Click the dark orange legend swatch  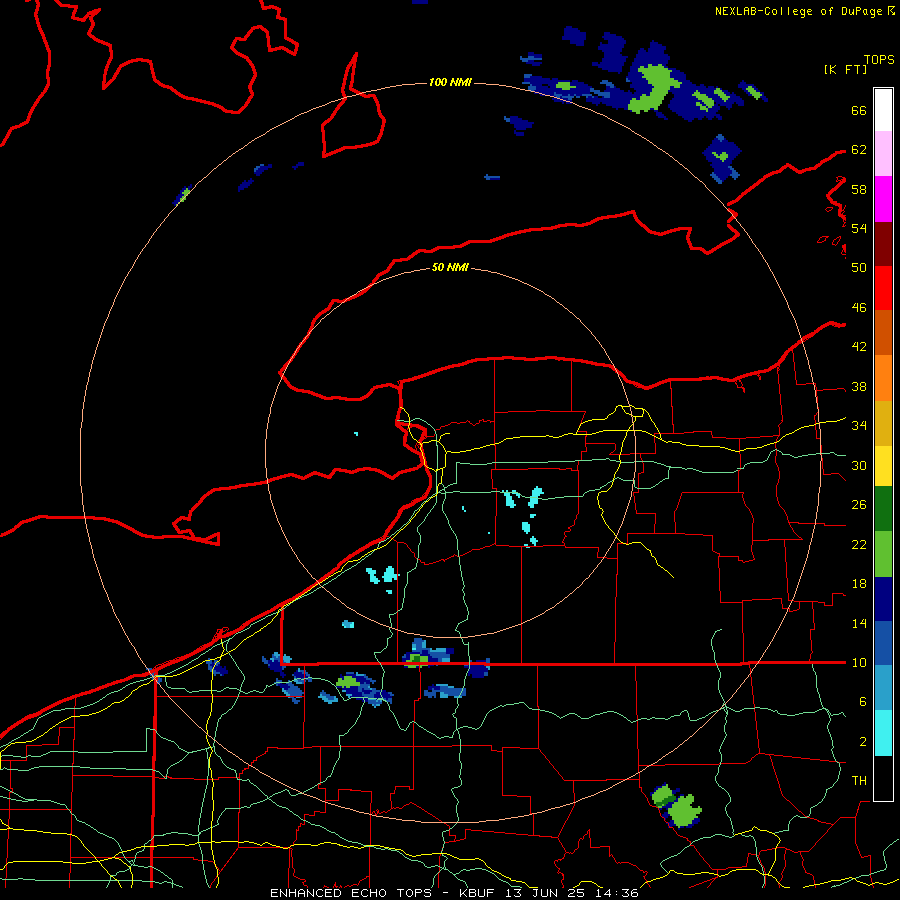coord(883,333)
